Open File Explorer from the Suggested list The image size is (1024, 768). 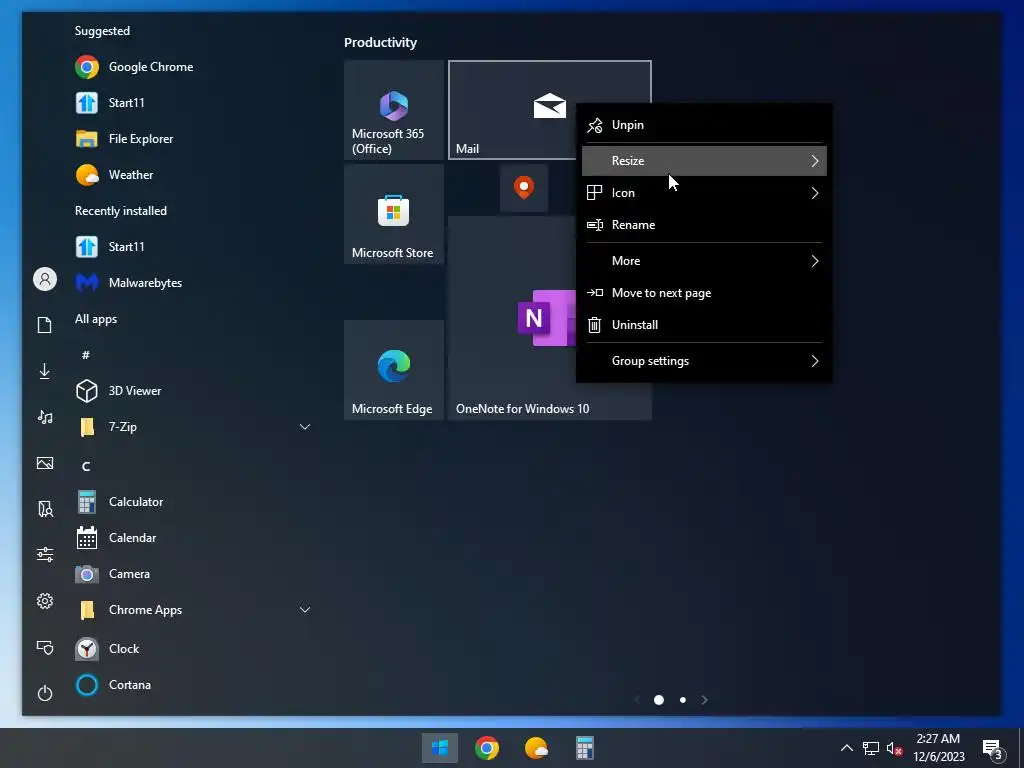click(x=124, y=138)
